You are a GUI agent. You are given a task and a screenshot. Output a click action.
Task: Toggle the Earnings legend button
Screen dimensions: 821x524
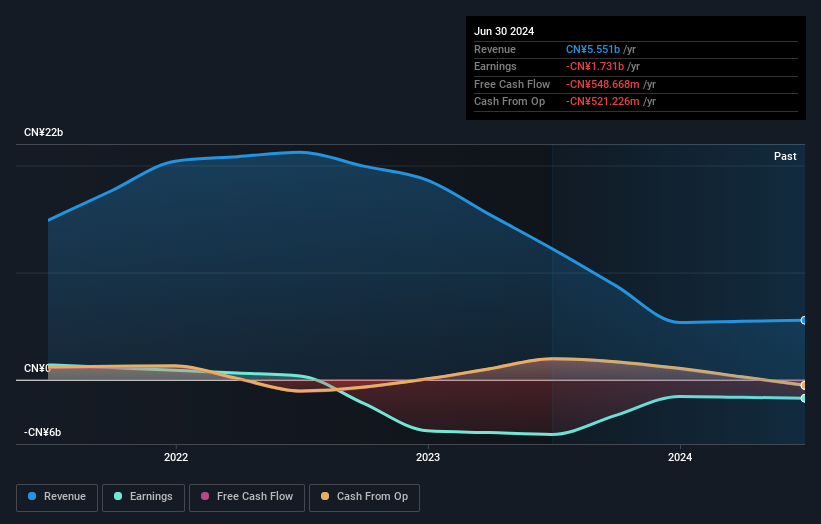(x=143, y=497)
